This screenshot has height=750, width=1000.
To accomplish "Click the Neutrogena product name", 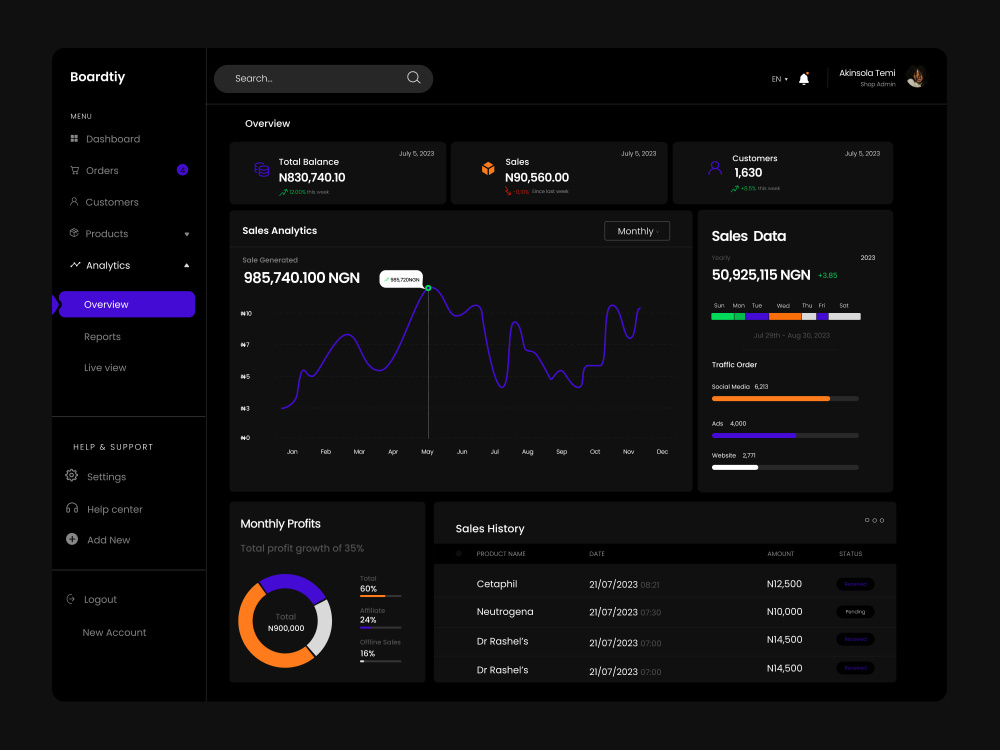I will [504, 612].
